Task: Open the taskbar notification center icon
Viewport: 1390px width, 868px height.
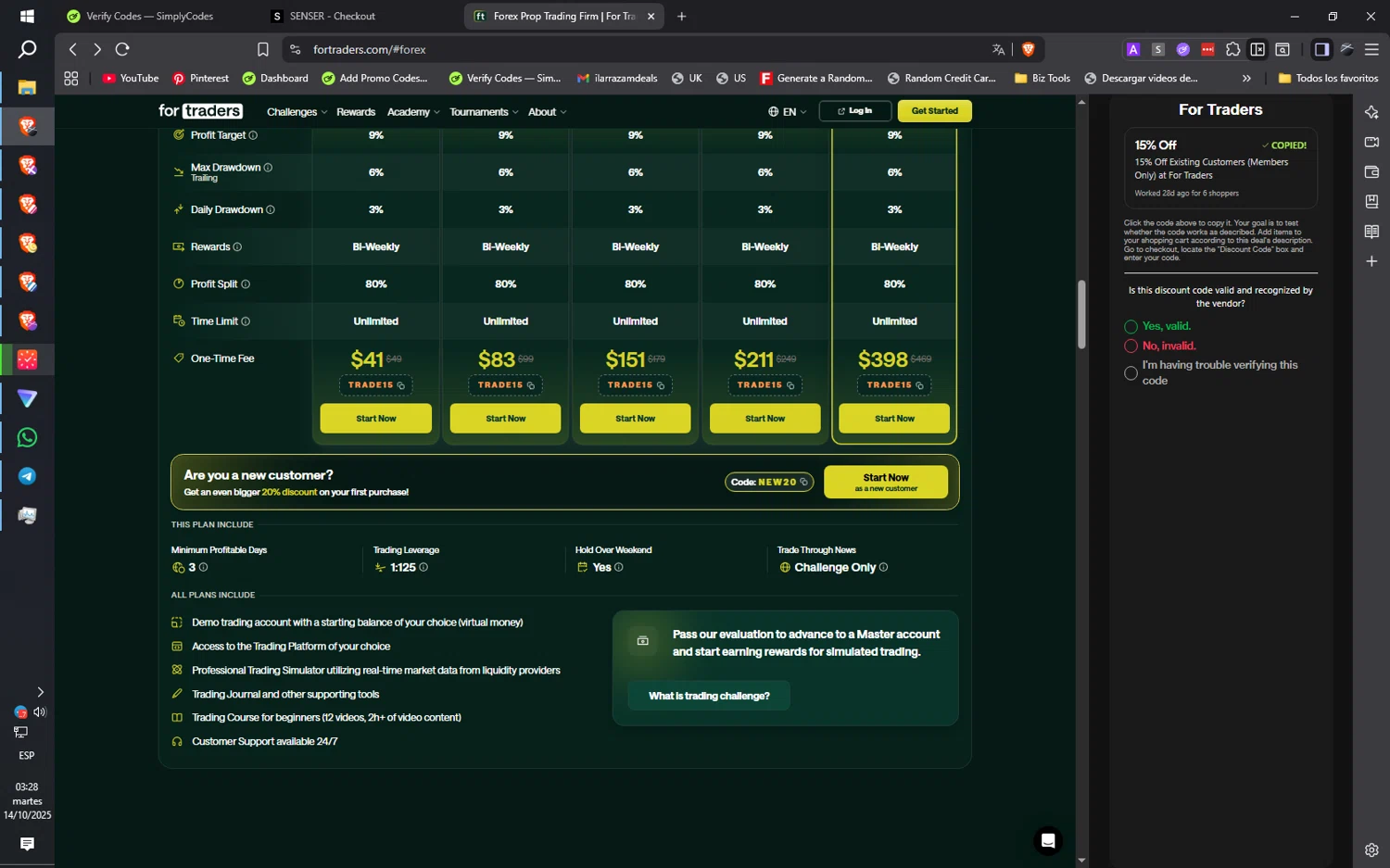Action: [x=27, y=844]
